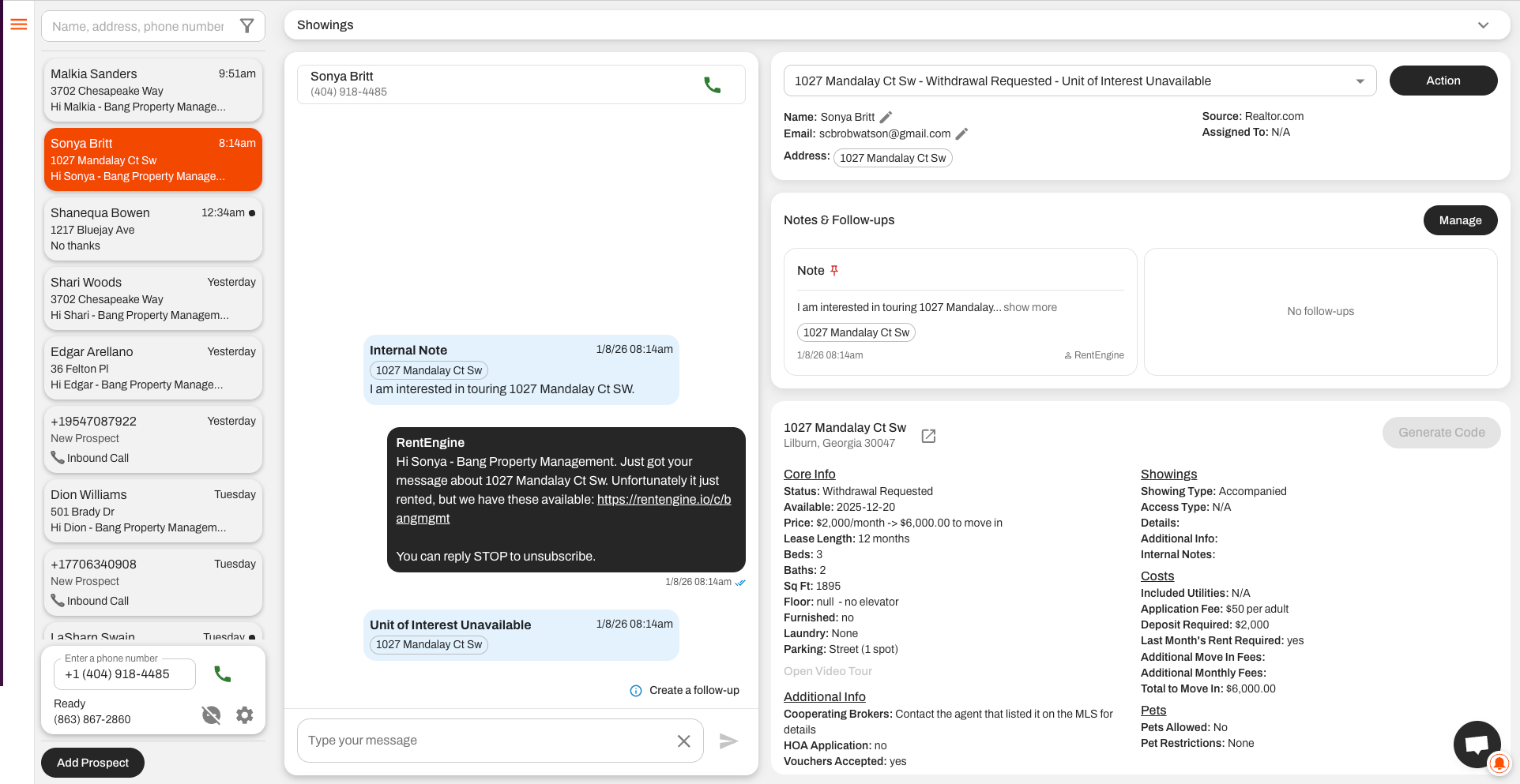Open dialer settings gear icon
Viewport: 1520px width, 784px height.
pos(245,715)
